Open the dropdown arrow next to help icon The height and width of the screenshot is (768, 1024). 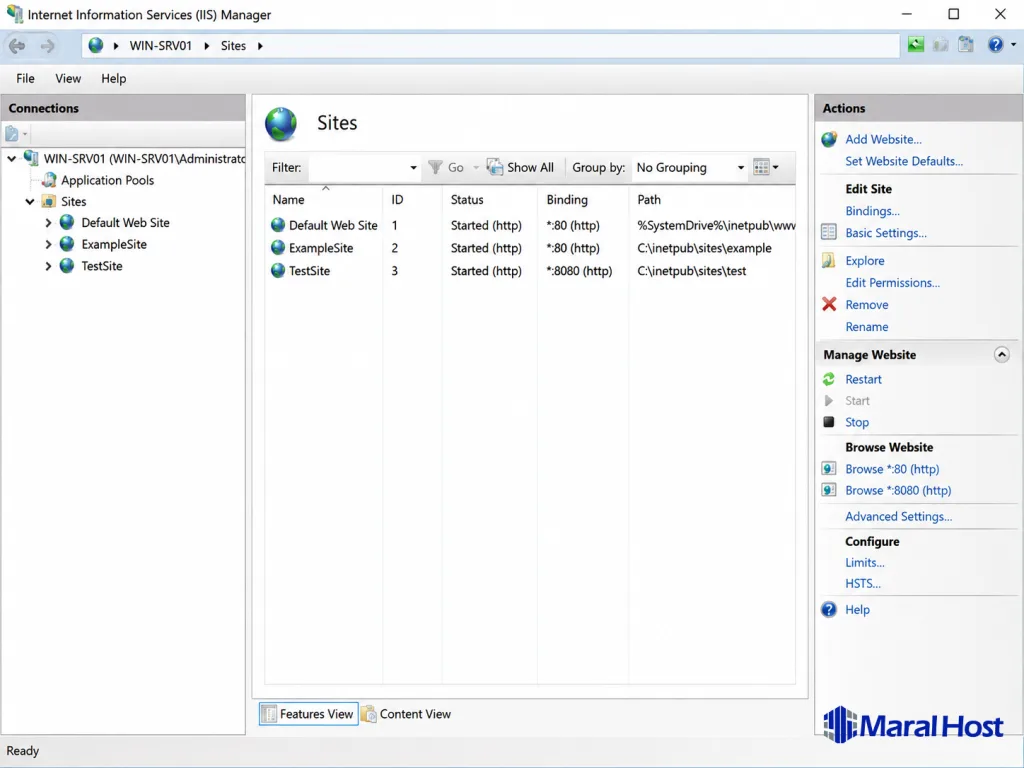coord(1013,45)
